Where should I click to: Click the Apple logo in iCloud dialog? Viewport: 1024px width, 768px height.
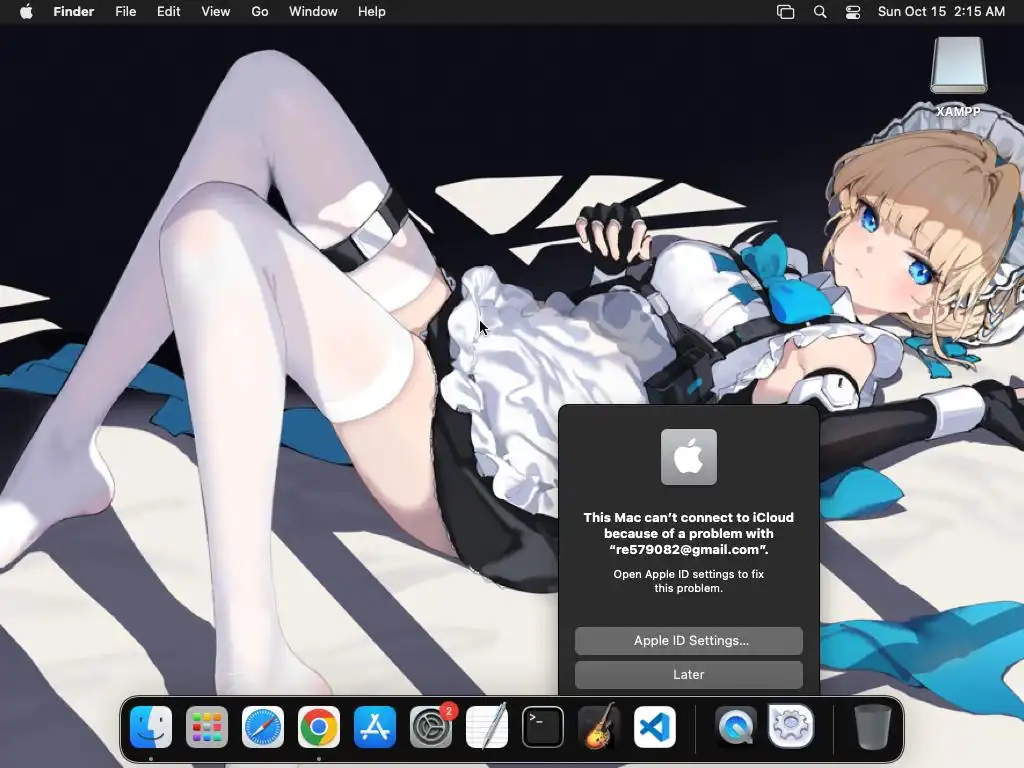pos(689,457)
